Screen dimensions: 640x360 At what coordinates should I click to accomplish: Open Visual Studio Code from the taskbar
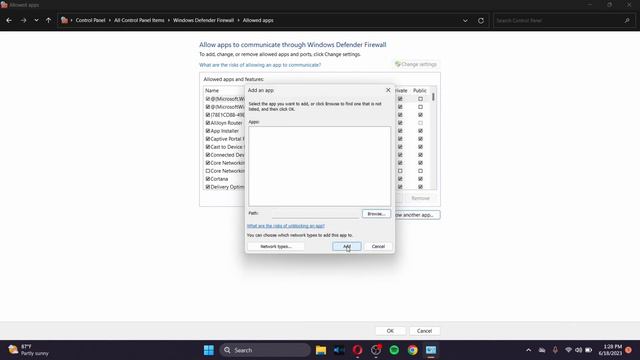(x=339, y=350)
